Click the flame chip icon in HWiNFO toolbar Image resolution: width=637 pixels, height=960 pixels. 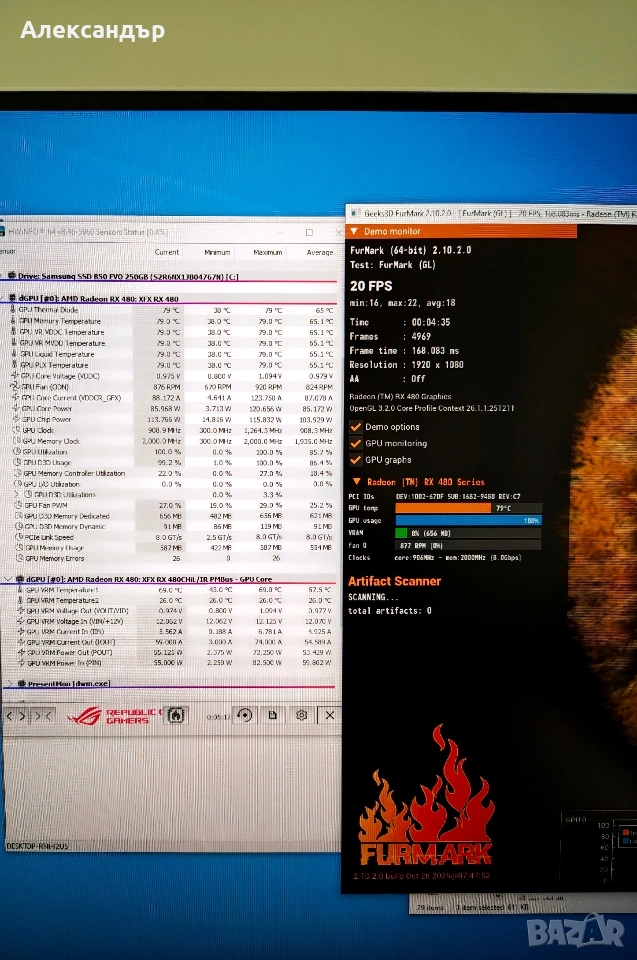(176, 714)
